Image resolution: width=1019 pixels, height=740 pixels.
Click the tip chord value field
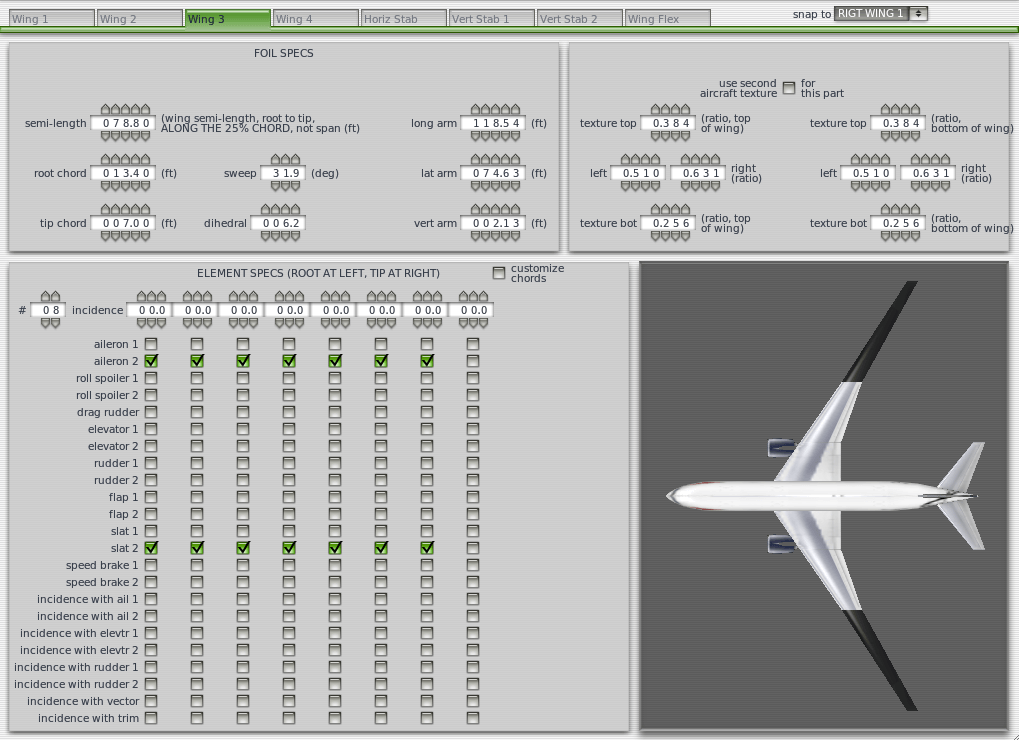click(x=123, y=223)
